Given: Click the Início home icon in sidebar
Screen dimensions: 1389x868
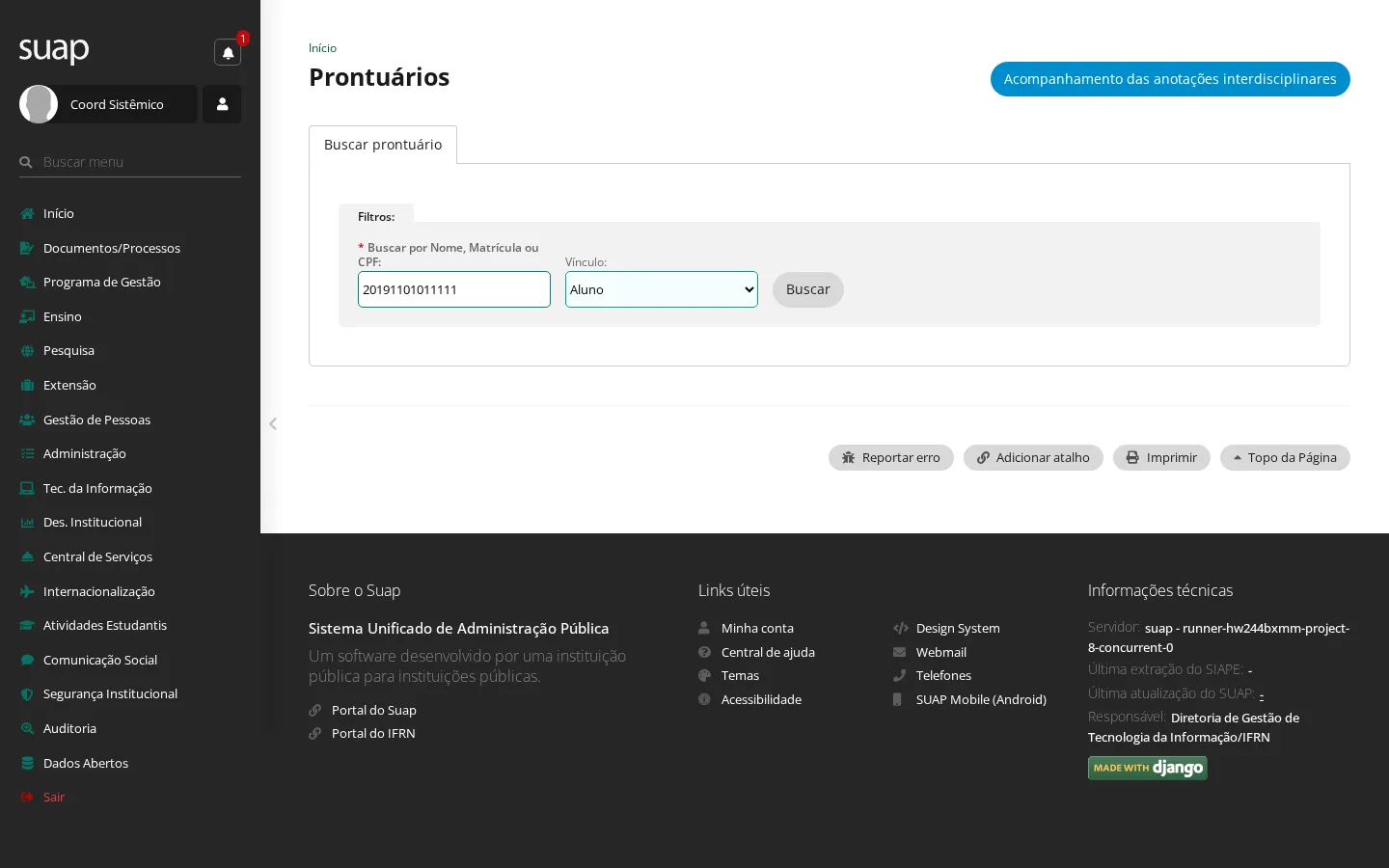Looking at the screenshot, I should point(27,214).
